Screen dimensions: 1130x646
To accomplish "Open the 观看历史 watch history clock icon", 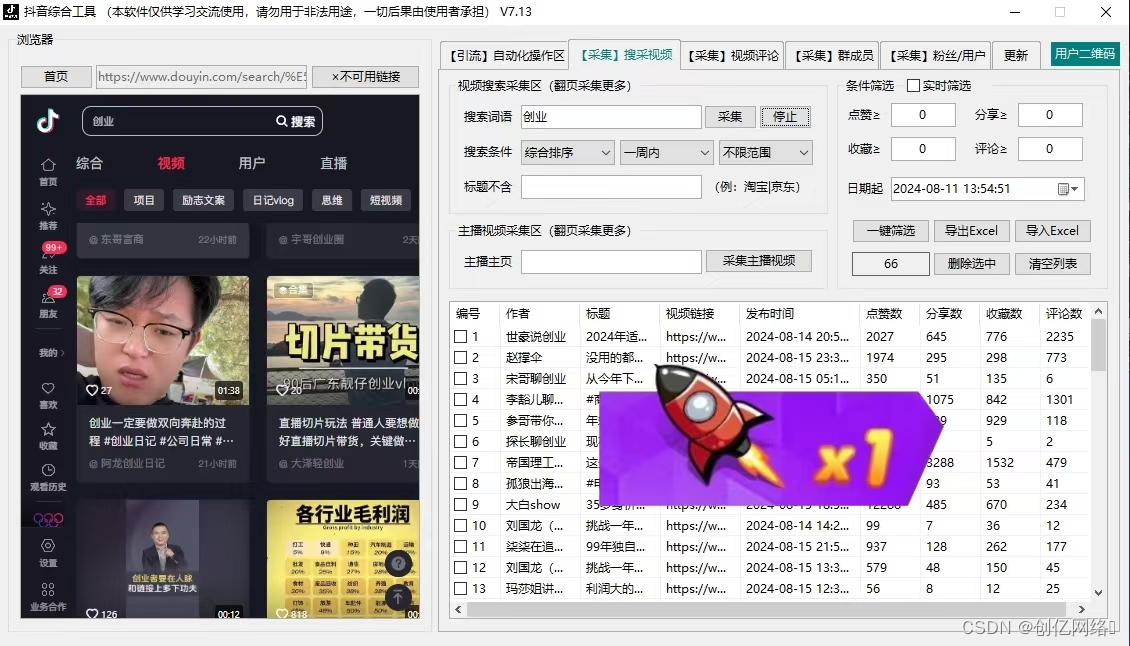I will (48, 470).
